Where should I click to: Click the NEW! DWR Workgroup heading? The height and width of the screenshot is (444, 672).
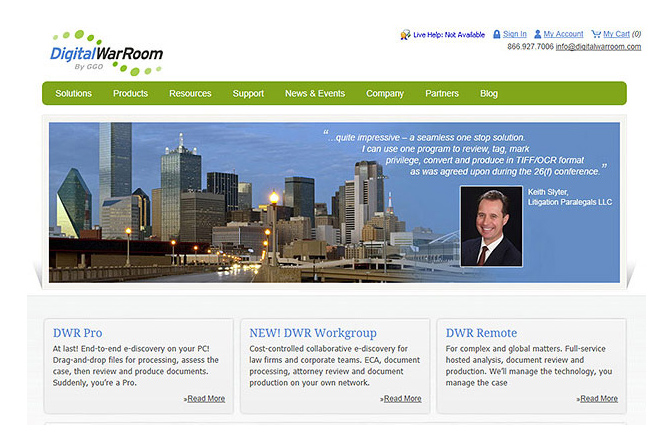[313, 333]
